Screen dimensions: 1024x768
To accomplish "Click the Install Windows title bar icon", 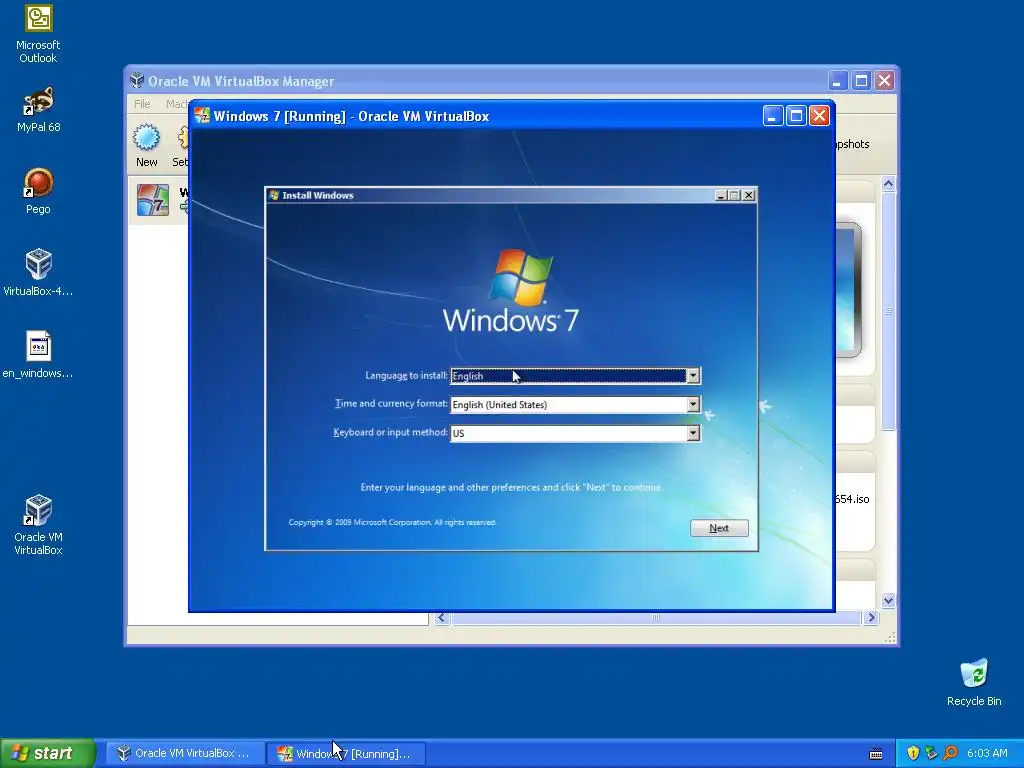I will (274, 195).
